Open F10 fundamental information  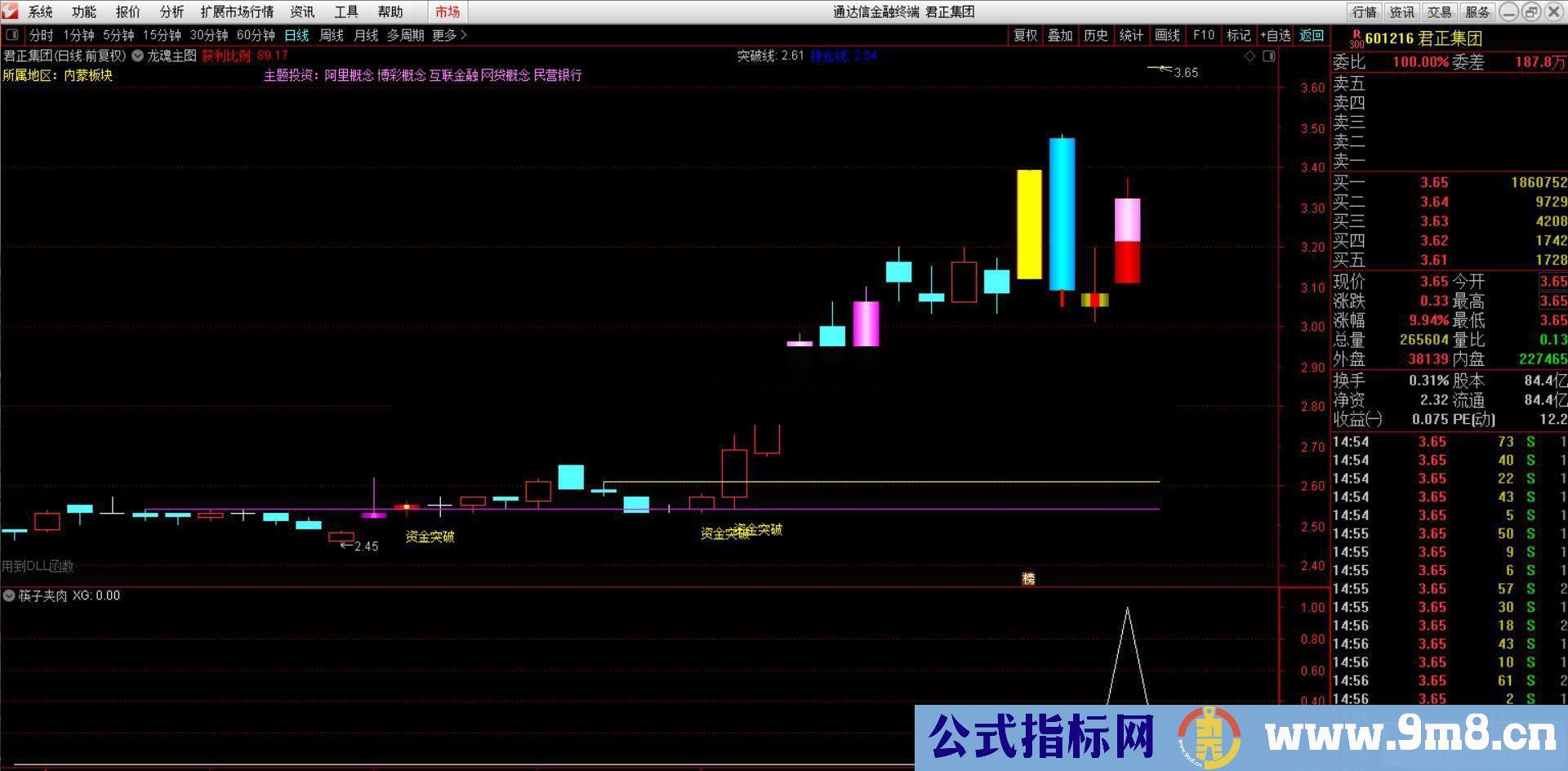point(1203,35)
